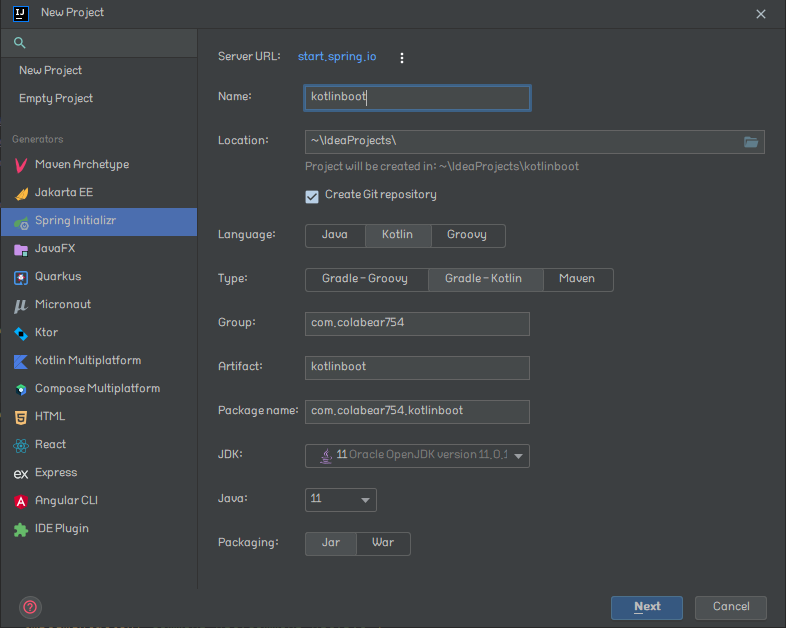Click the Cancel button
786x628 pixels.
730,607
